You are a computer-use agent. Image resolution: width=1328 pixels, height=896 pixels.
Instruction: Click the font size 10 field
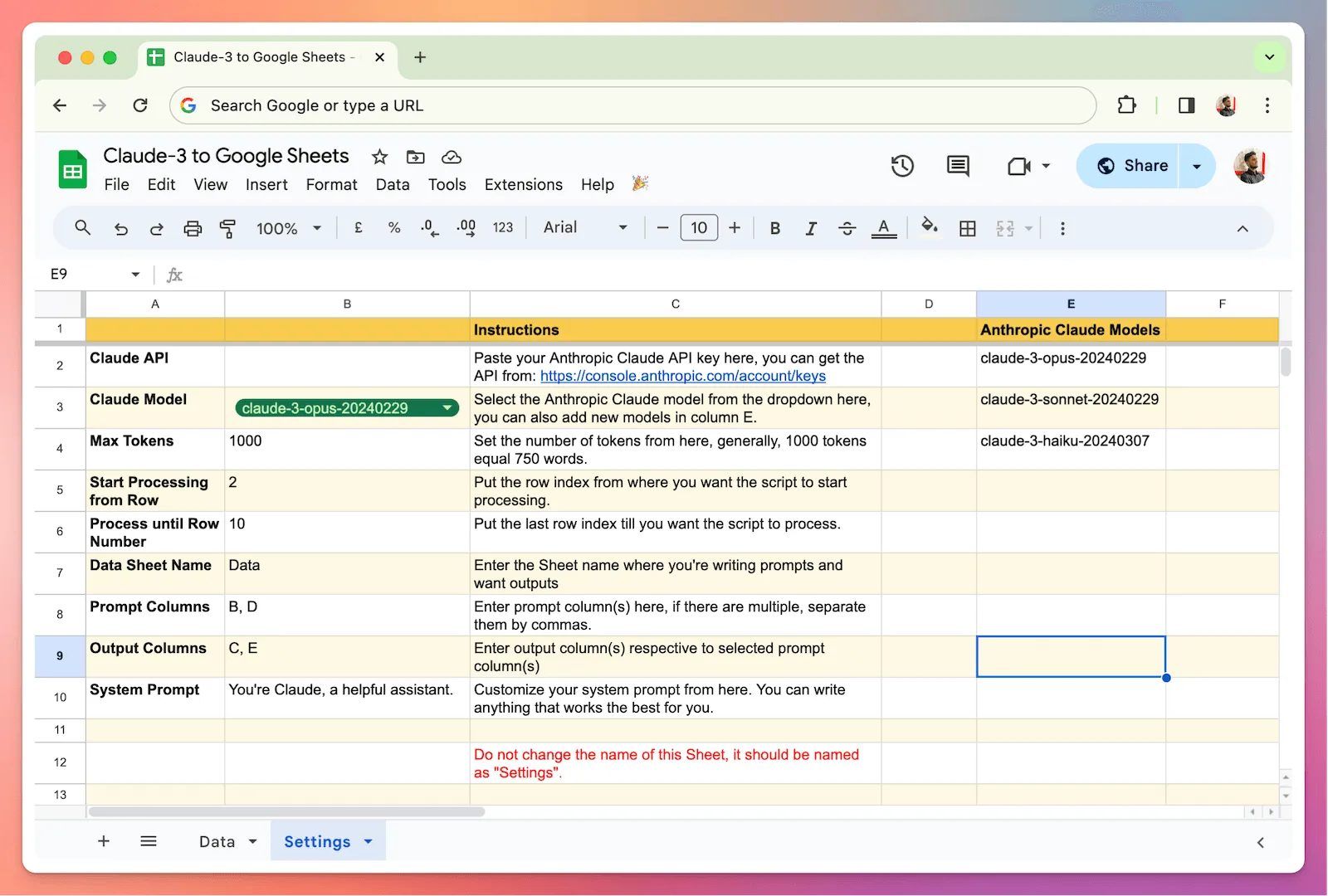point(699,227)
